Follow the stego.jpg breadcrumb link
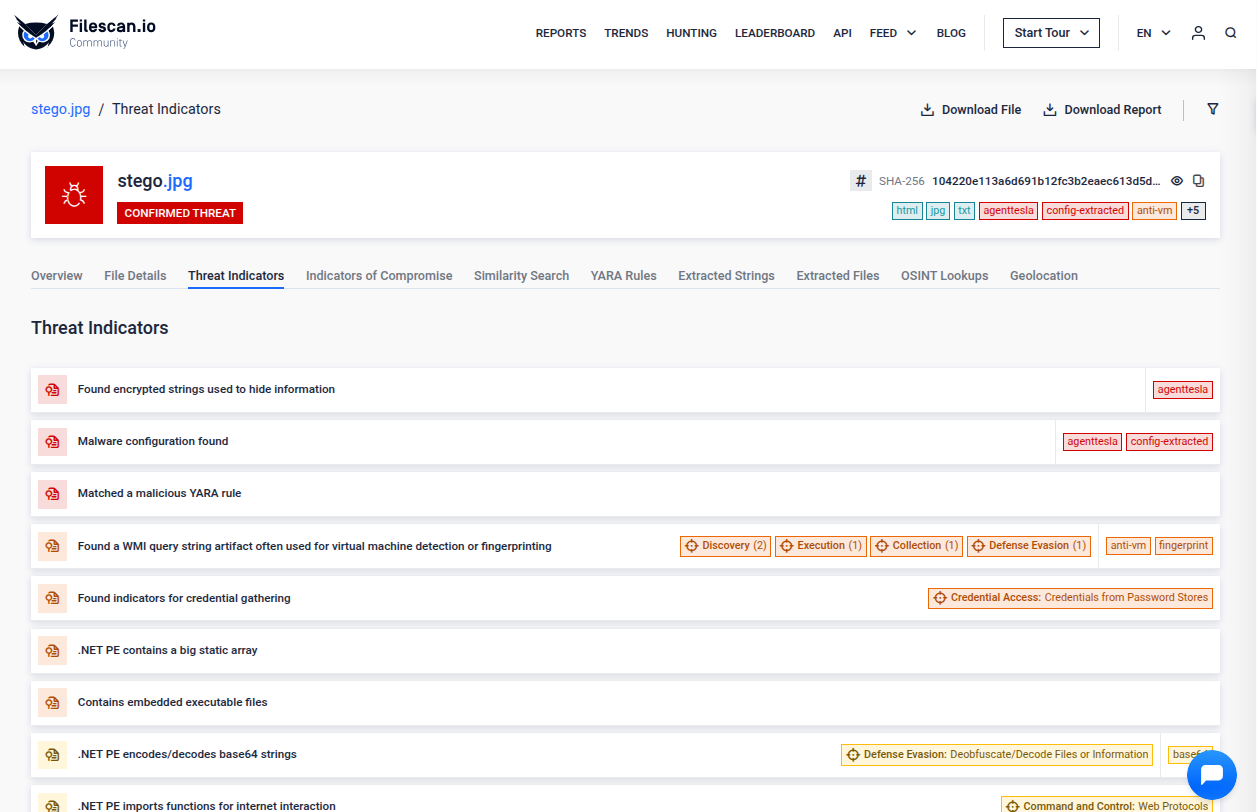Screen dimensions: 1257x812 [x=61, y=109]
